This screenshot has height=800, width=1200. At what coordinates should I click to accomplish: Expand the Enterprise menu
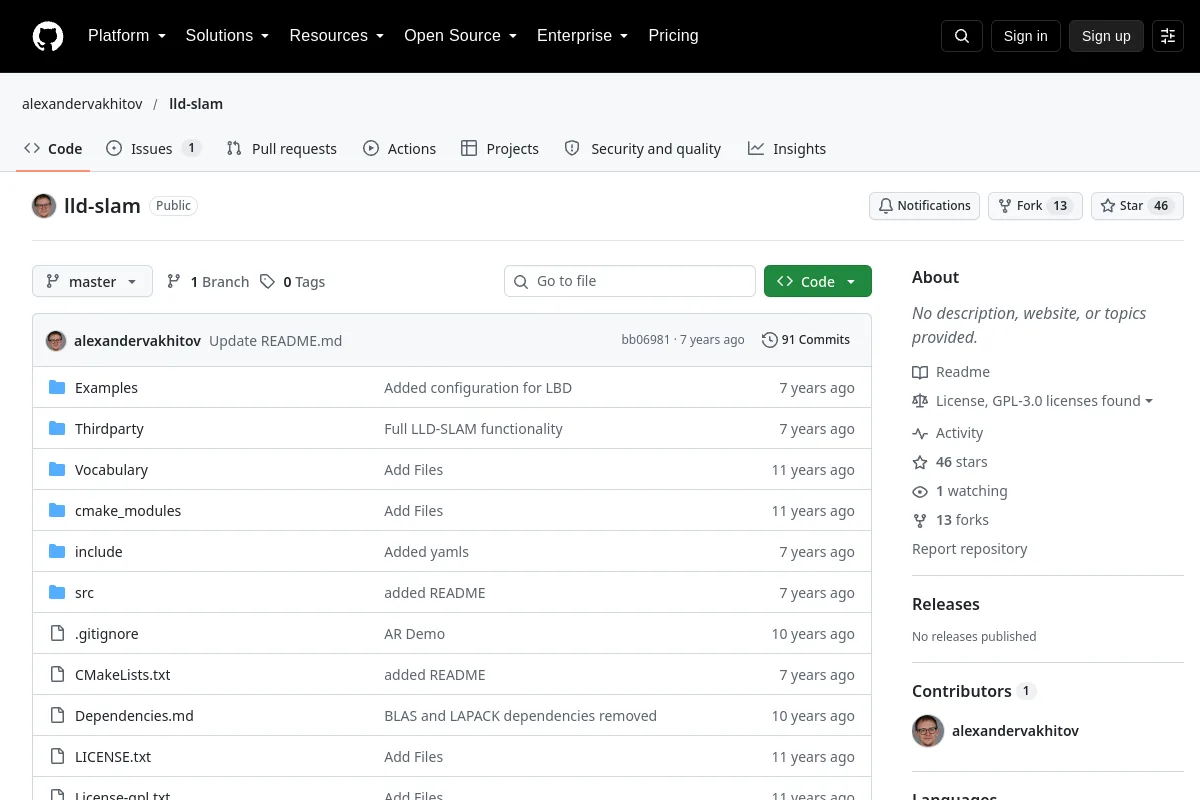[x=582, y=36]
